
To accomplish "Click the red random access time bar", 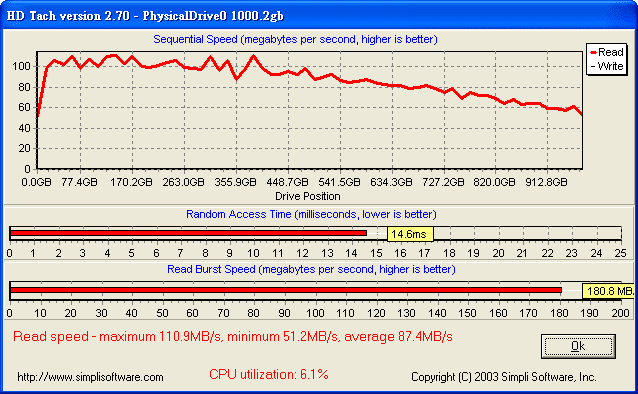I will 188,233.
